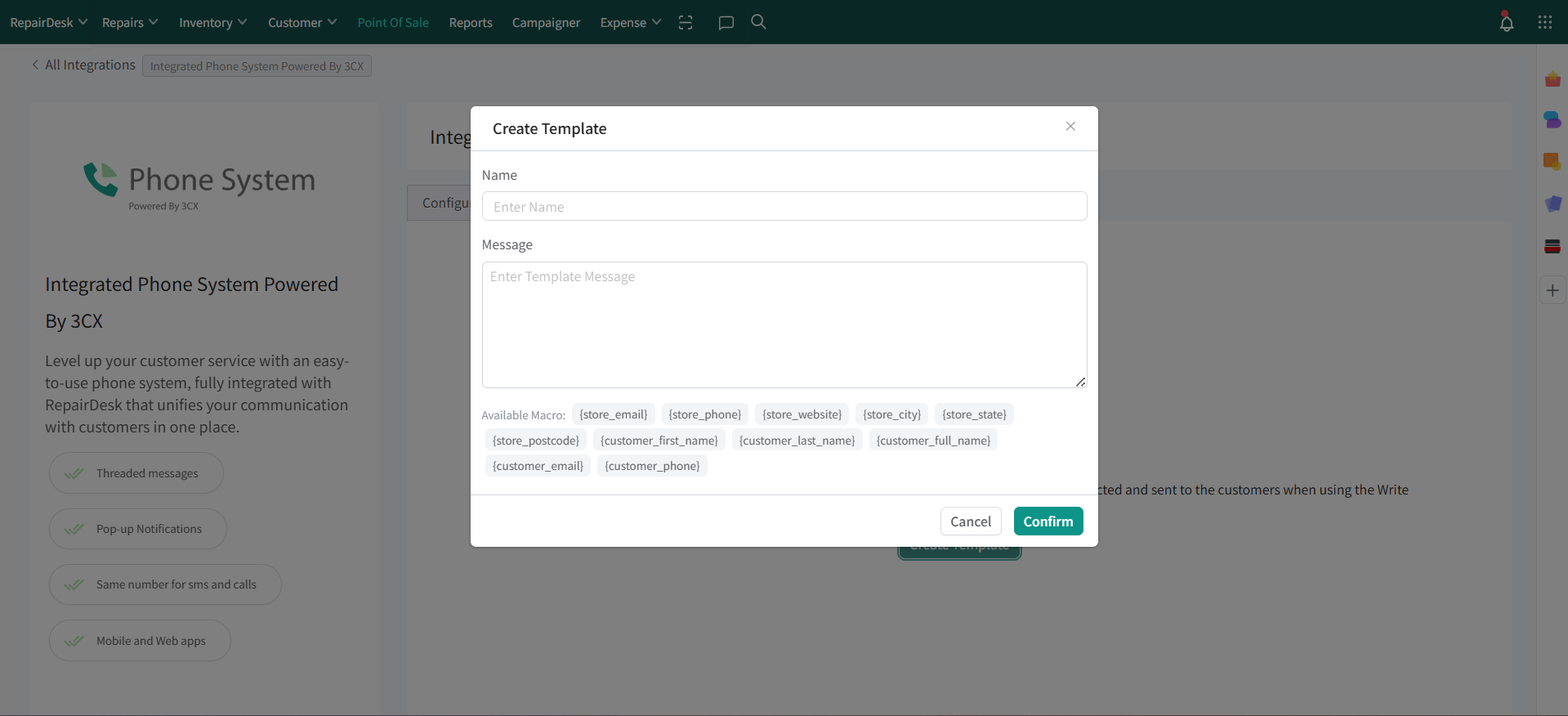
Task: Expand the Inventory dropdown menu
Action: point(212,22)
